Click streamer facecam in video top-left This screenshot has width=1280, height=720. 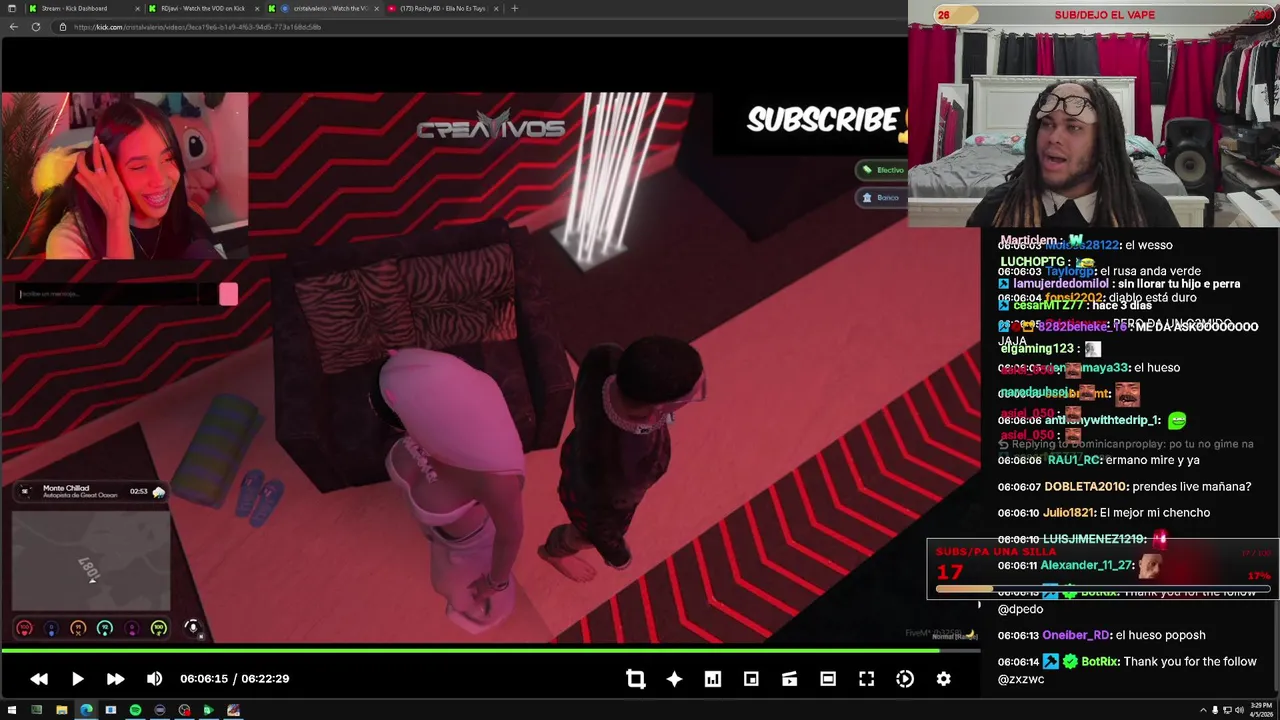(x=124, y=176)
